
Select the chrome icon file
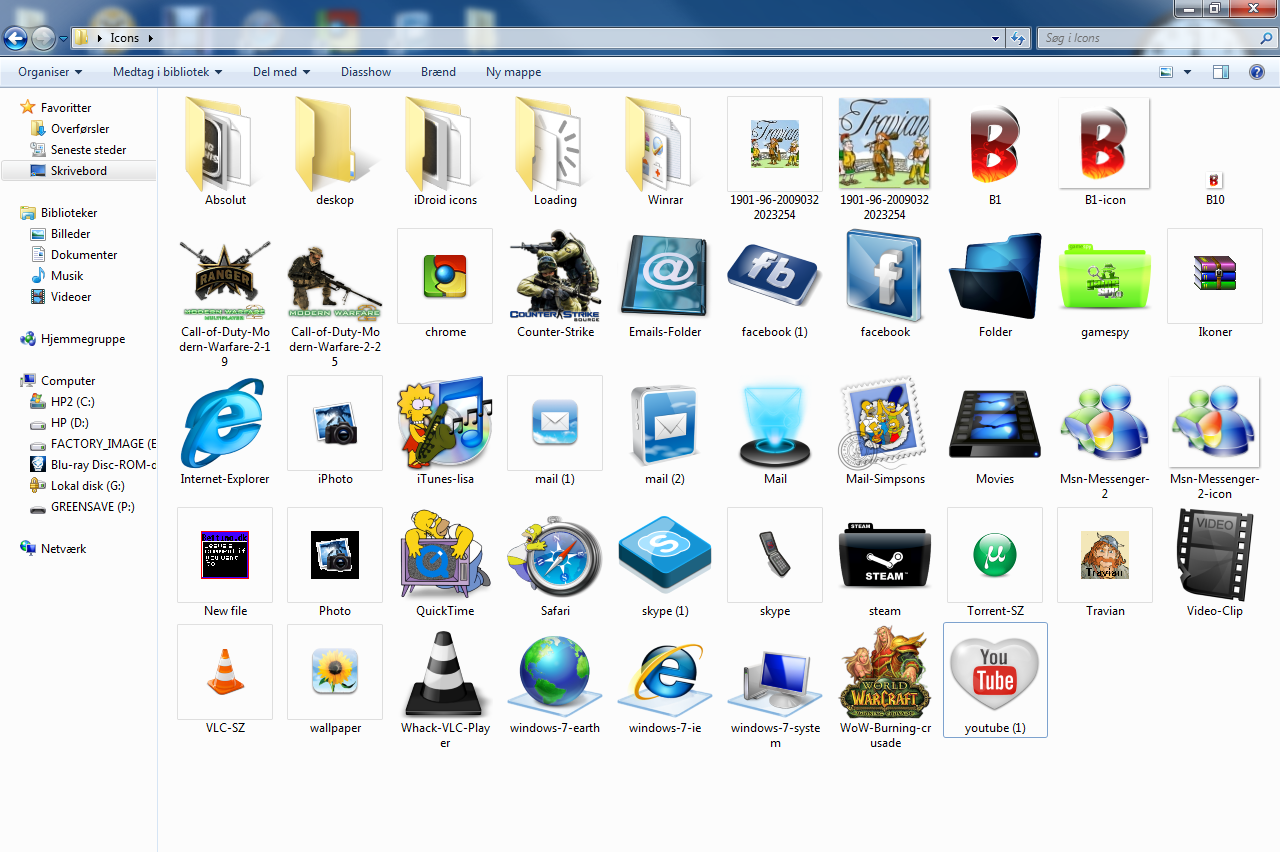click(x=445, y=276)
